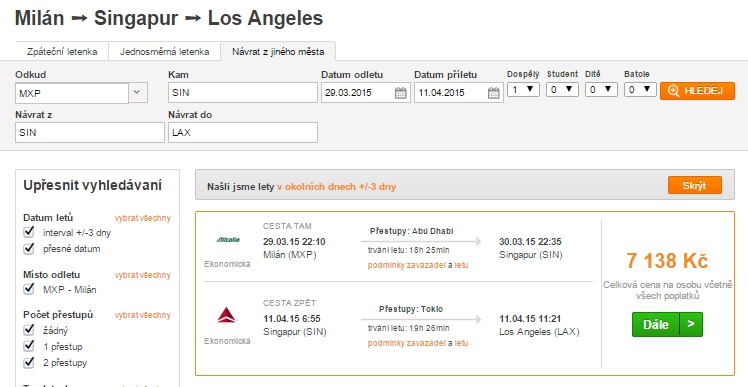Image resolution: width=748 pixels, height=387 pixels.
Task: Open the Dospělý passenger count dropdown
Action: click(x=523, y=89)
